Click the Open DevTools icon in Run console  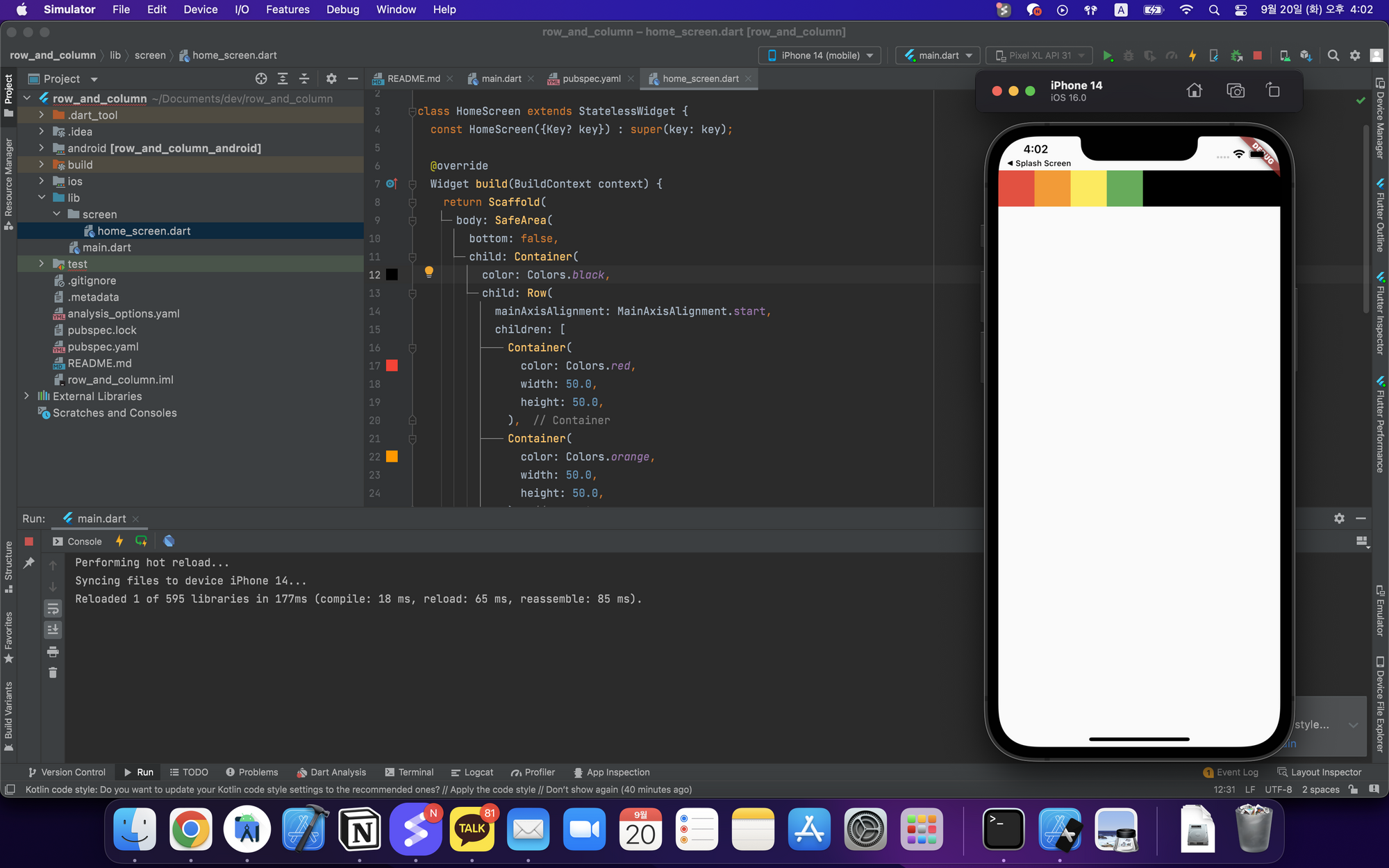tap(169, 541)
